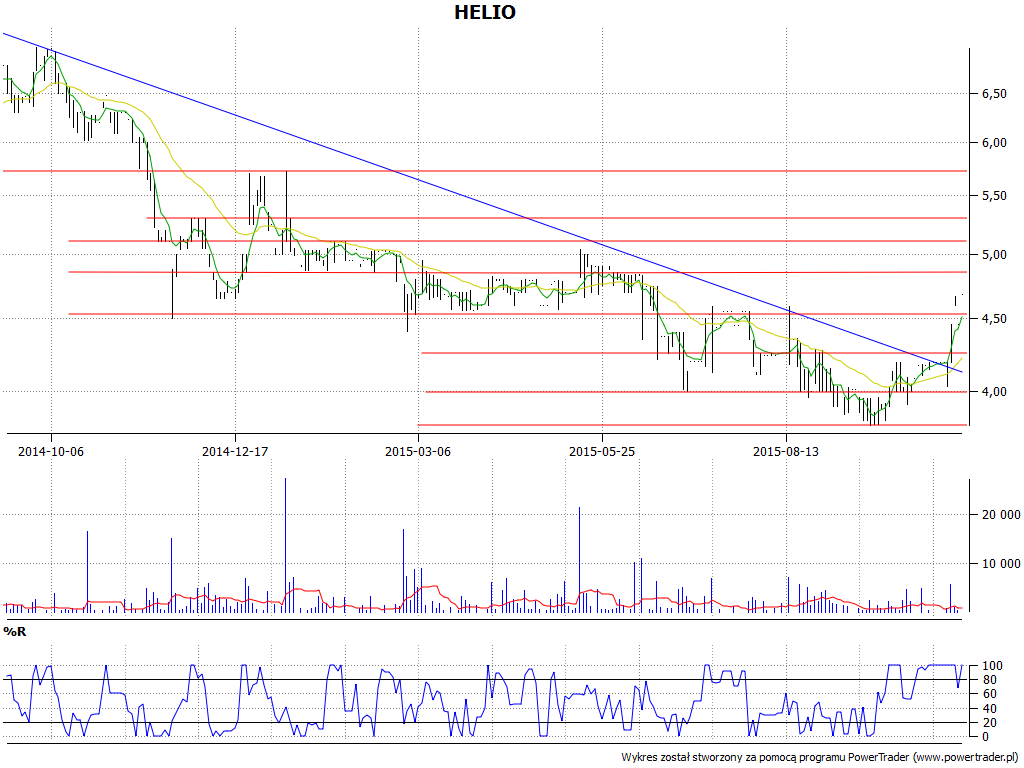Click the 4,50 price axis label
The height and width of the screenshot is (768, 1024).
[x=994, y=319]
